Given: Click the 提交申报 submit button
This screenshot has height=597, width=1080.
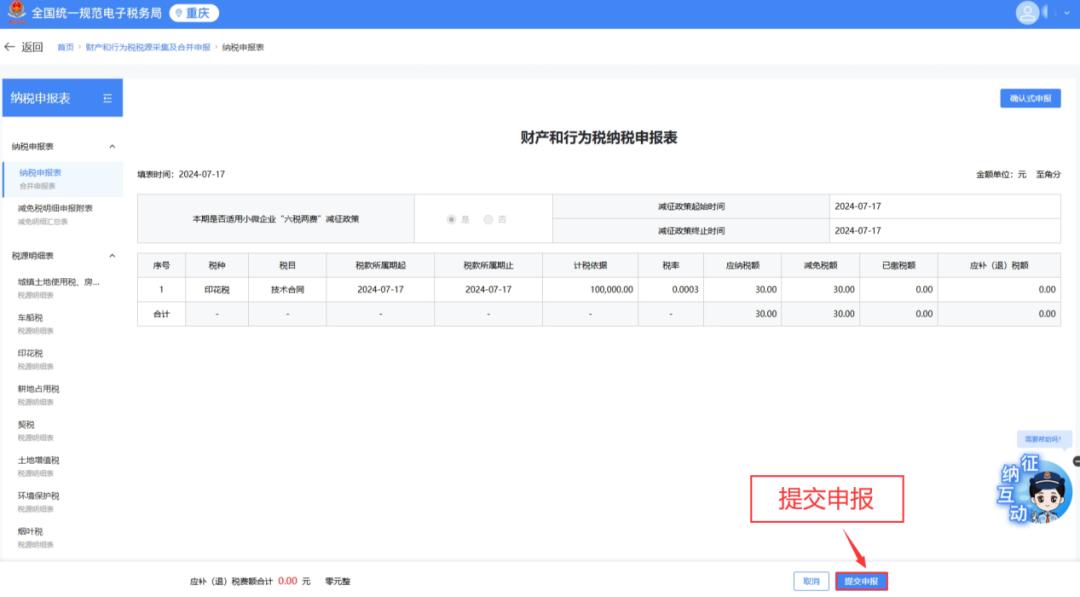Looking at the screenshot, I should coord(861,581).
